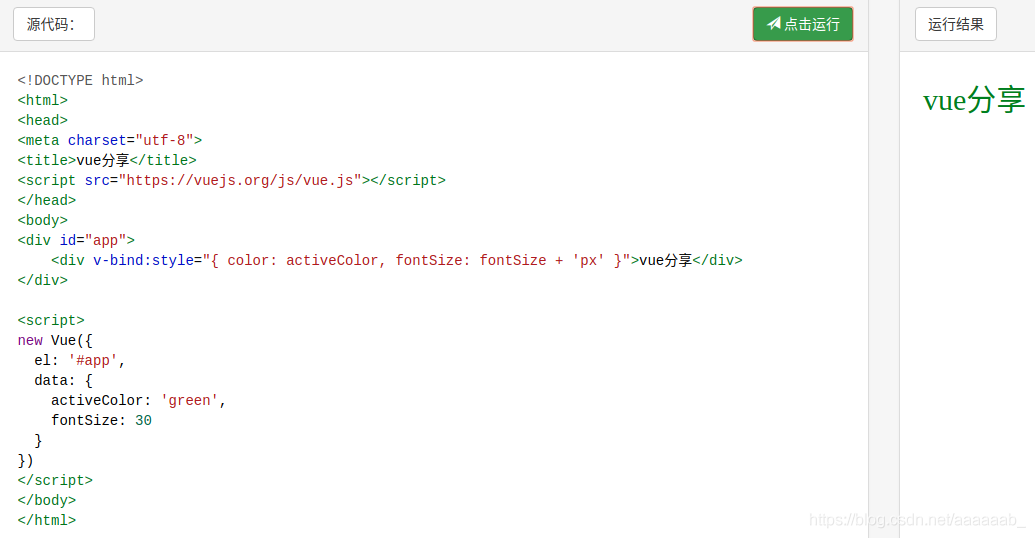Screen dimensions: 1035x538
Task: Click the 'green' string value in code
Action: 189,400
